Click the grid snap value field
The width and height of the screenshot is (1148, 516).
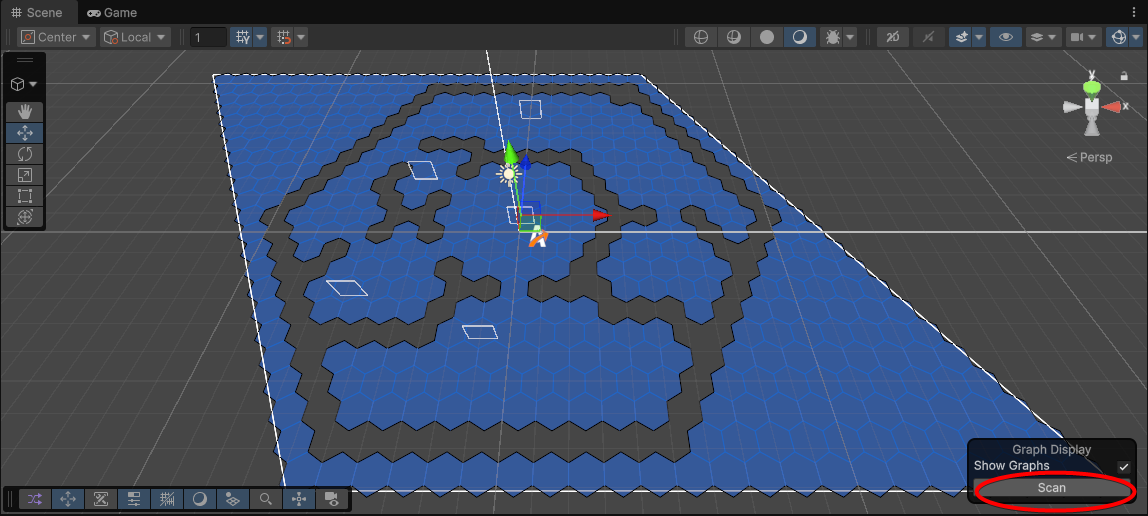[x=208, y=37]
